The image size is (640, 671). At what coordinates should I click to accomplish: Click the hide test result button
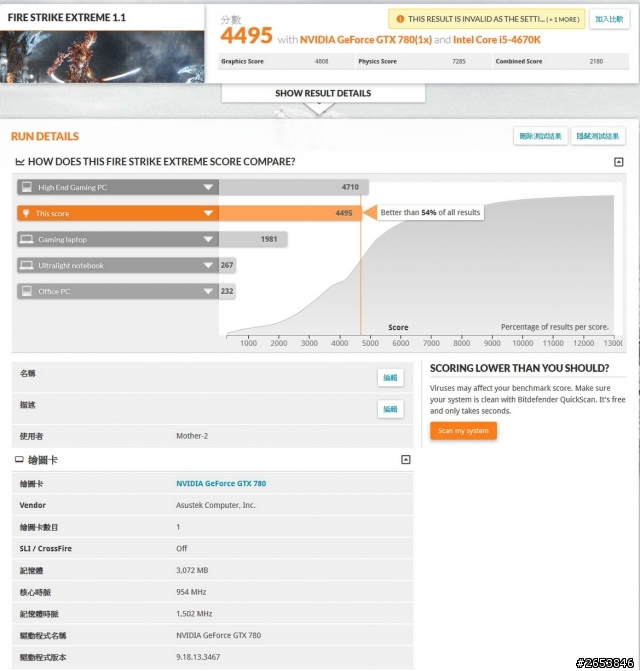pos(598,136)
